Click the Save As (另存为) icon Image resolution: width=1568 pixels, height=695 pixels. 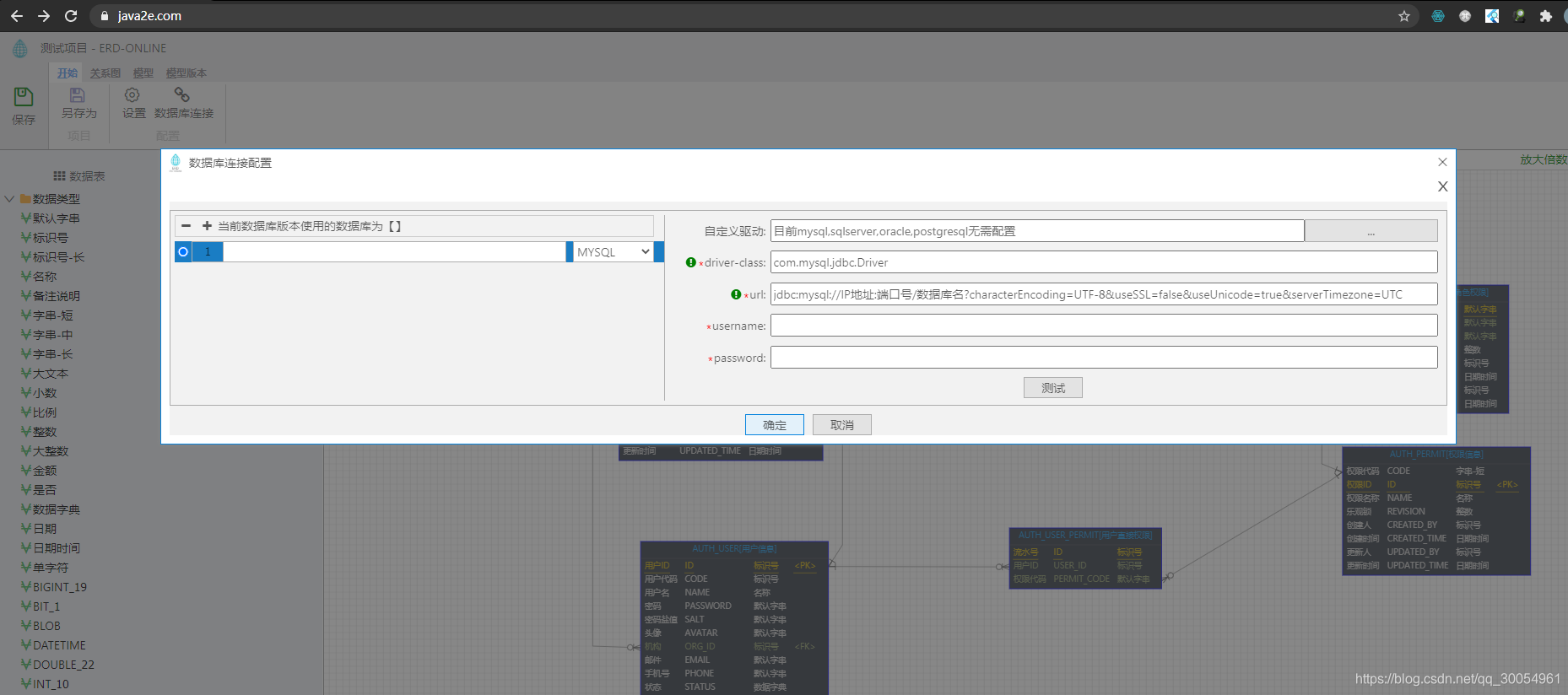pyautogui.click(x=78, y=94)
